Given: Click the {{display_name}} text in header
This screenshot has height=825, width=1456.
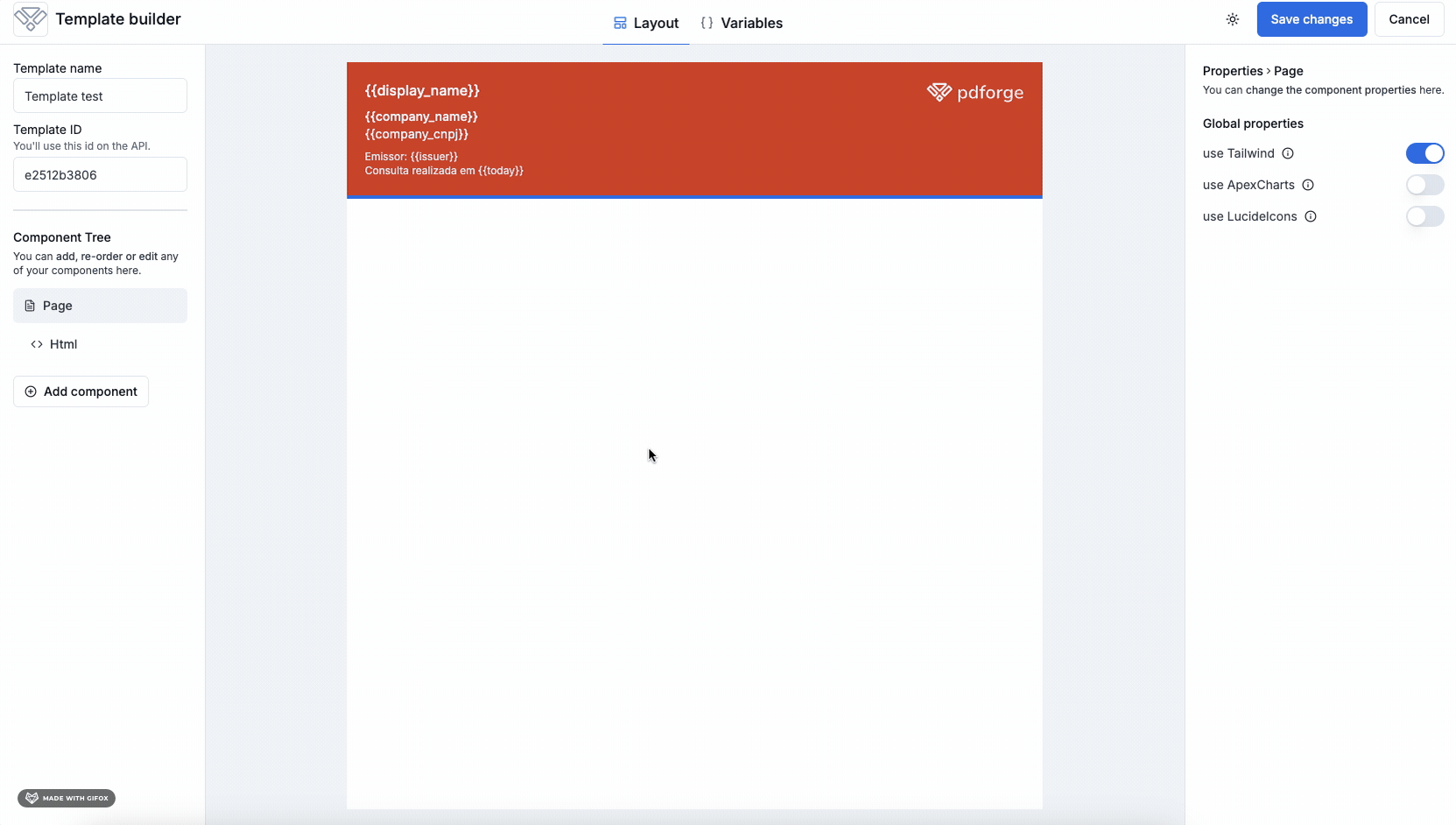Looking at the screenshot, I should pyautogui.click(x=422, y=90).
